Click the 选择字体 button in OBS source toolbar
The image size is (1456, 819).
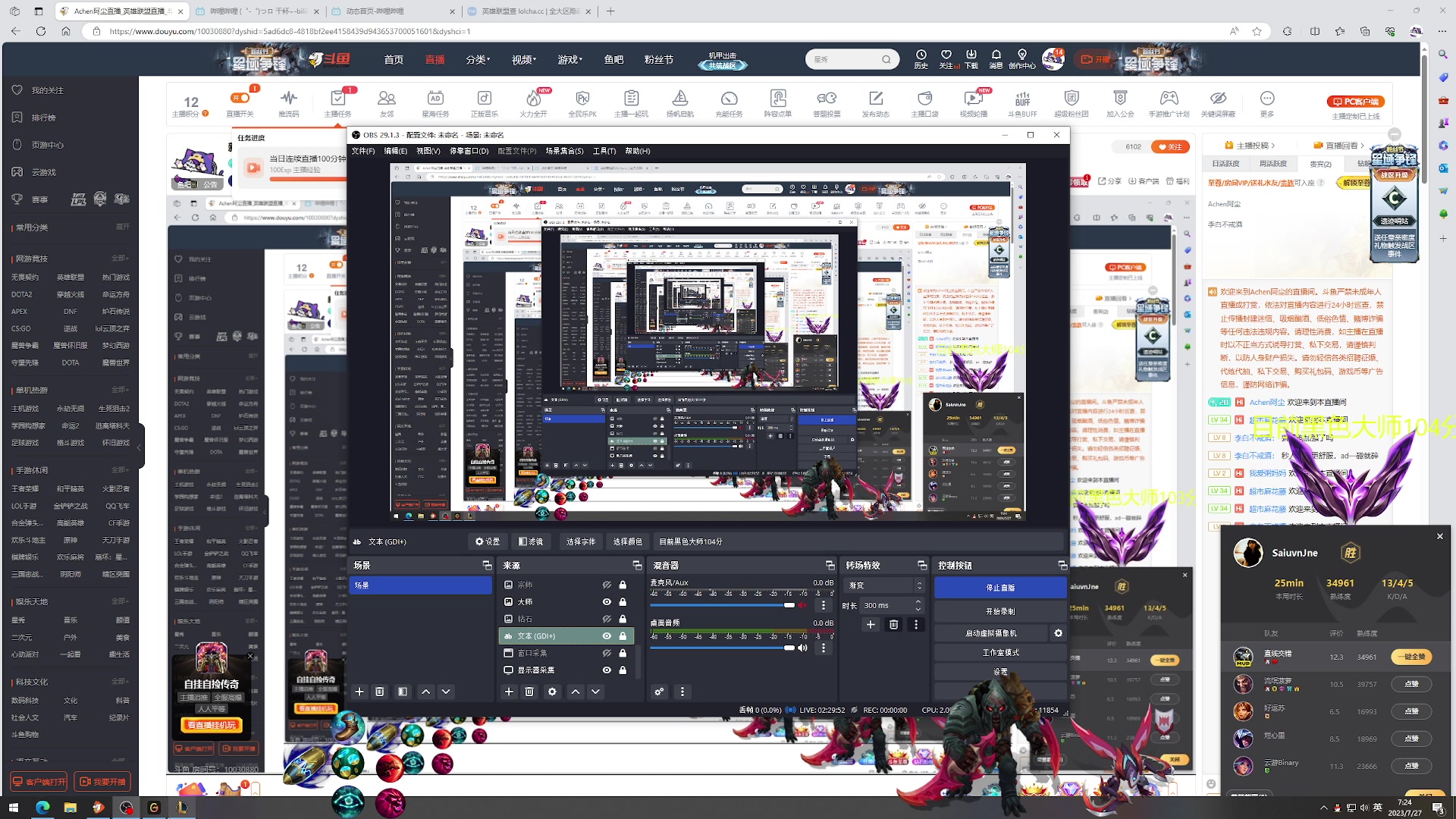coord(580,541)
